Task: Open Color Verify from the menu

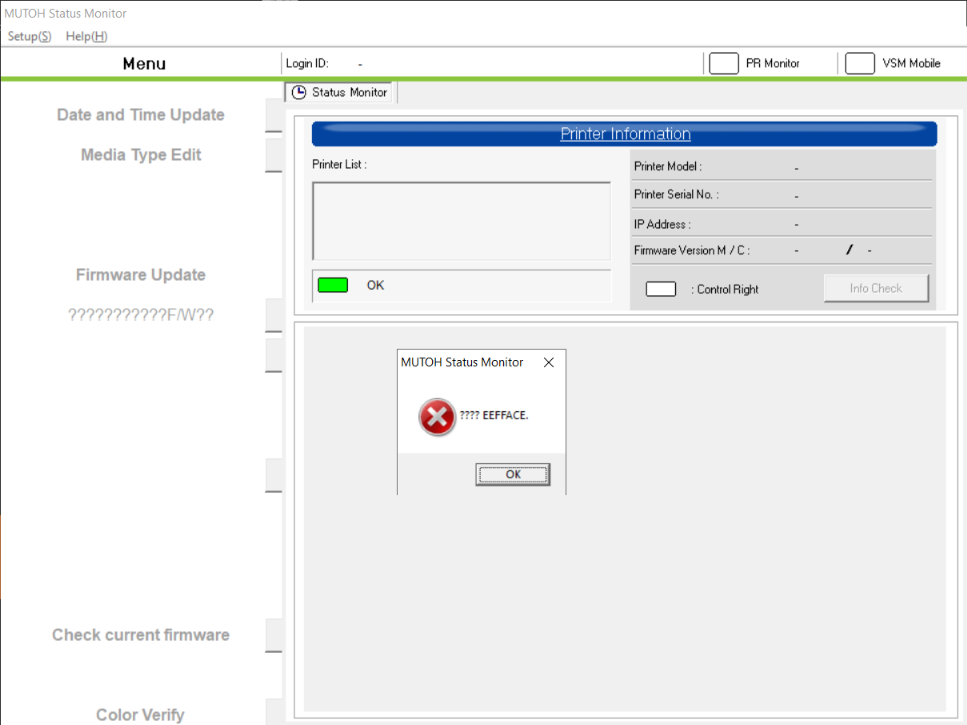Action: tap(141, 715)
